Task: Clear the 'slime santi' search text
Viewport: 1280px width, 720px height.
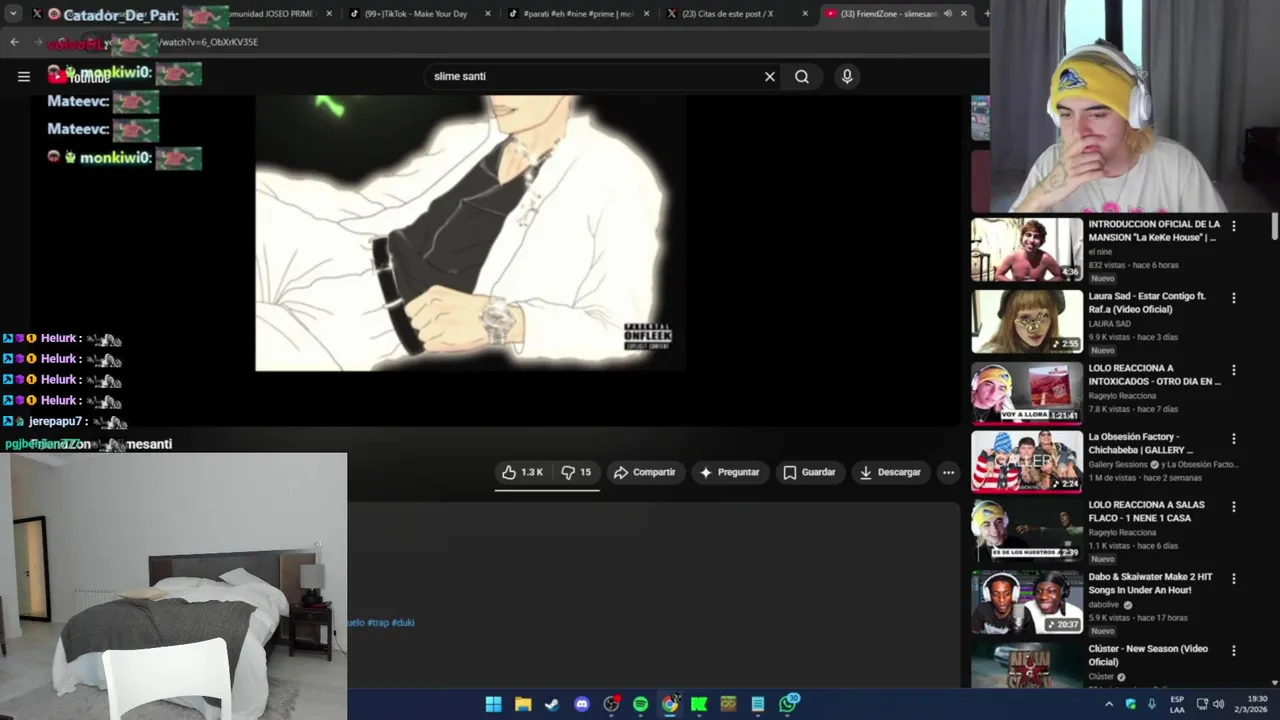Action: point(770,76)
